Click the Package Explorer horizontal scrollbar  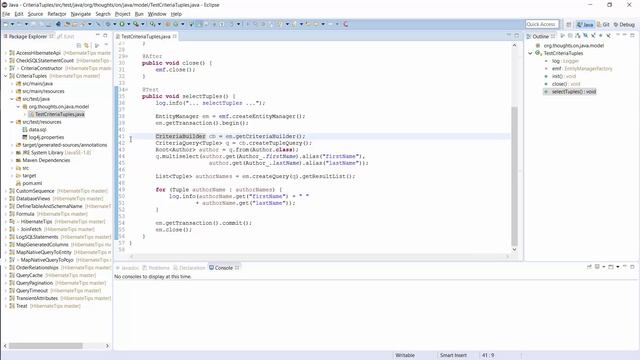pyautogui.click(x=46, y=346)
